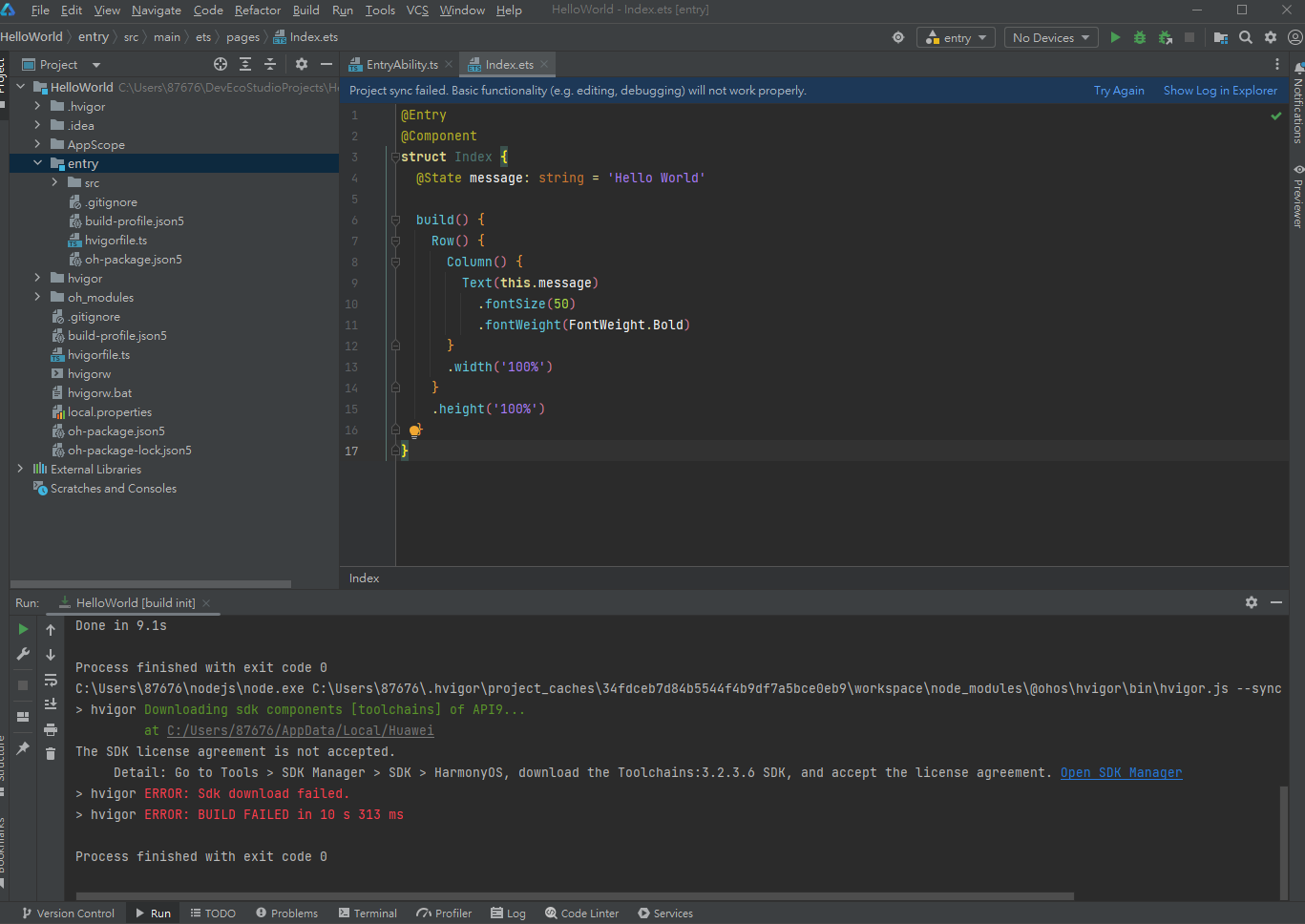1305x924 pixels.
Task: Fold the build() method in gutter
Action: [x=395, y=220]
